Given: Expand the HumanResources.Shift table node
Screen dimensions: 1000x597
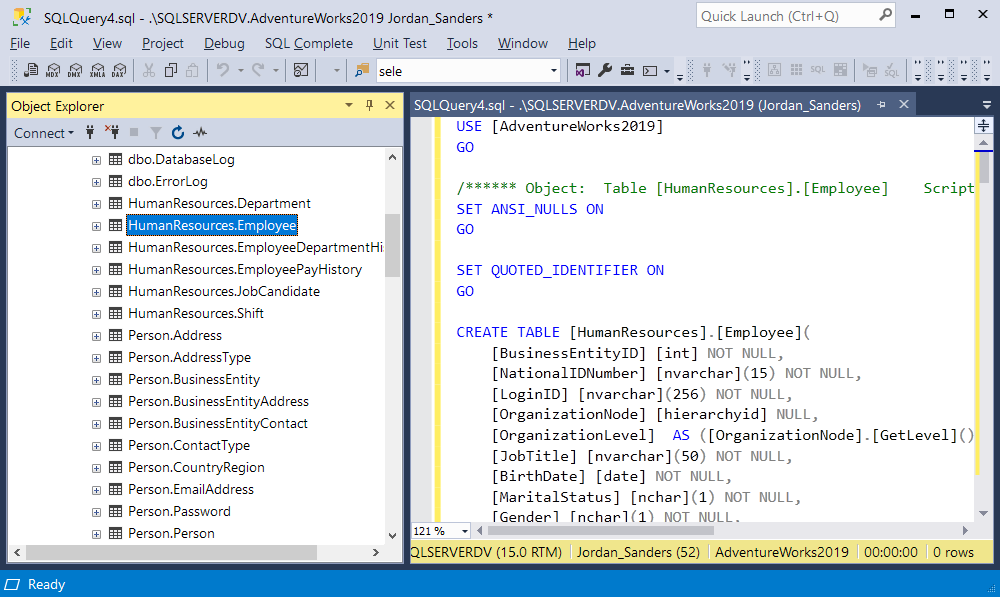Looking at the screenshot, I should click(x=96, y=314).
